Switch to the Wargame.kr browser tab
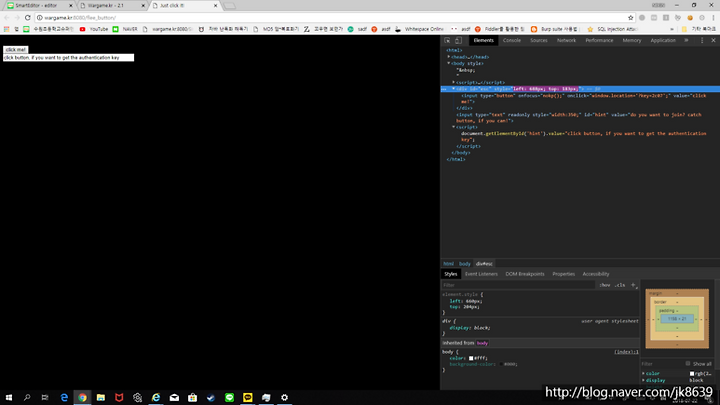Viewport: 720px width, 405px height. tap(112, 6)
